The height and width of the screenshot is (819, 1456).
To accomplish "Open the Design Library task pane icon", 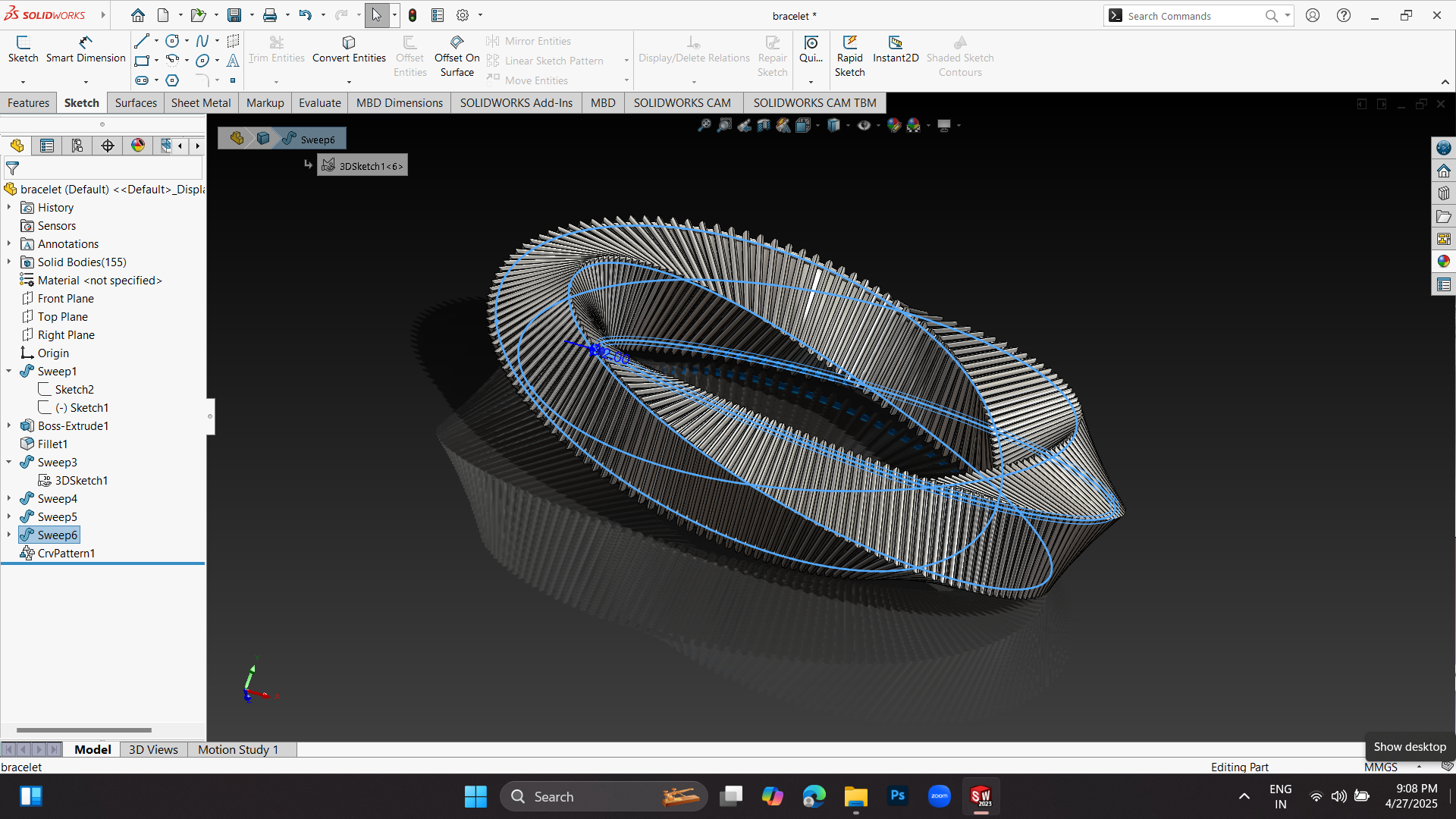I will (x=1443, y=193).
